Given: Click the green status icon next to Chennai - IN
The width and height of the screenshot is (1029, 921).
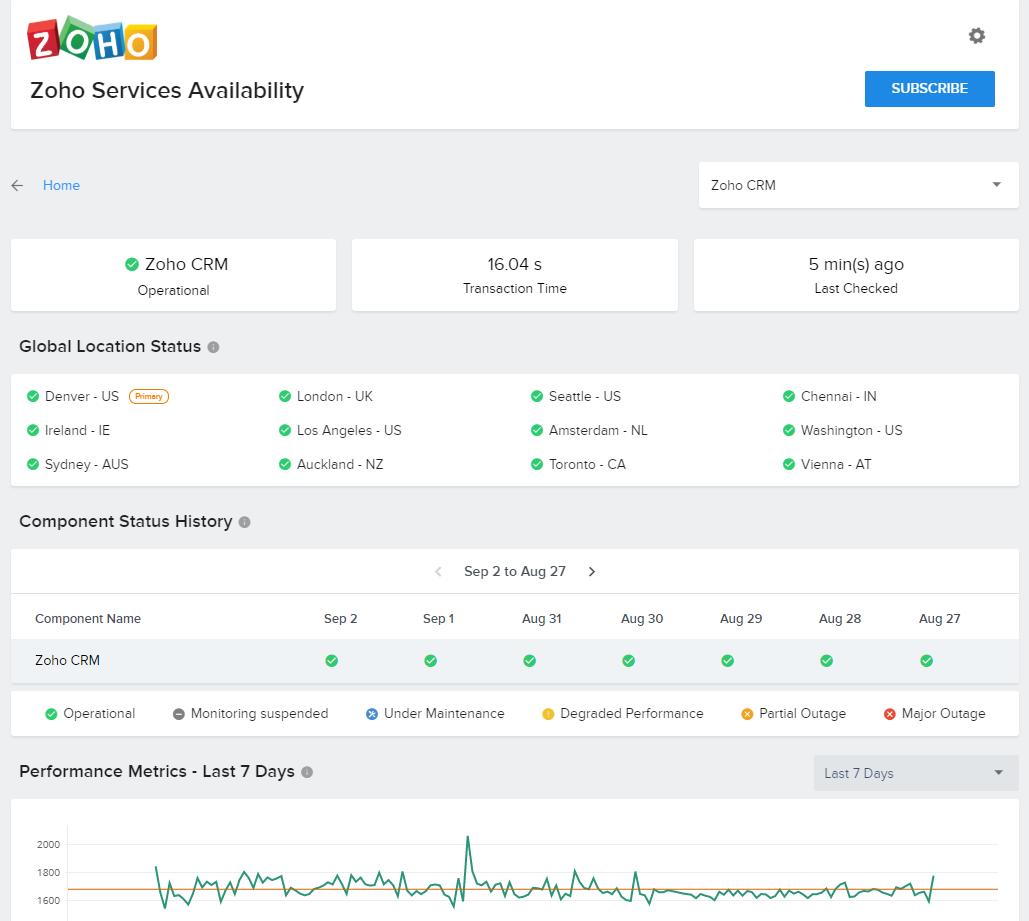Looking at the screenshot, I should 789,396.
